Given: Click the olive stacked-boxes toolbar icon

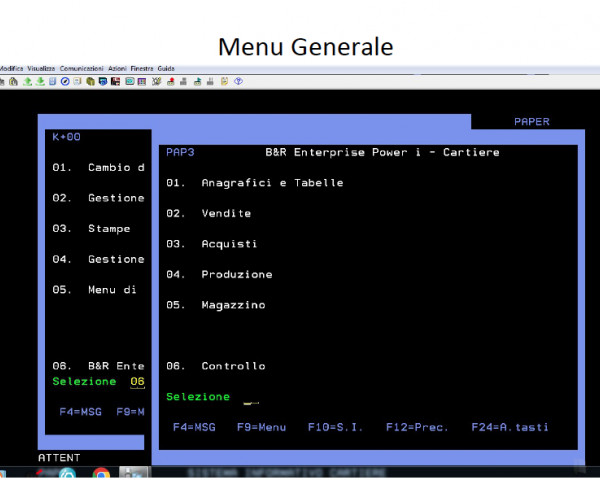Looking at the screenshot, I should [91, 82].
